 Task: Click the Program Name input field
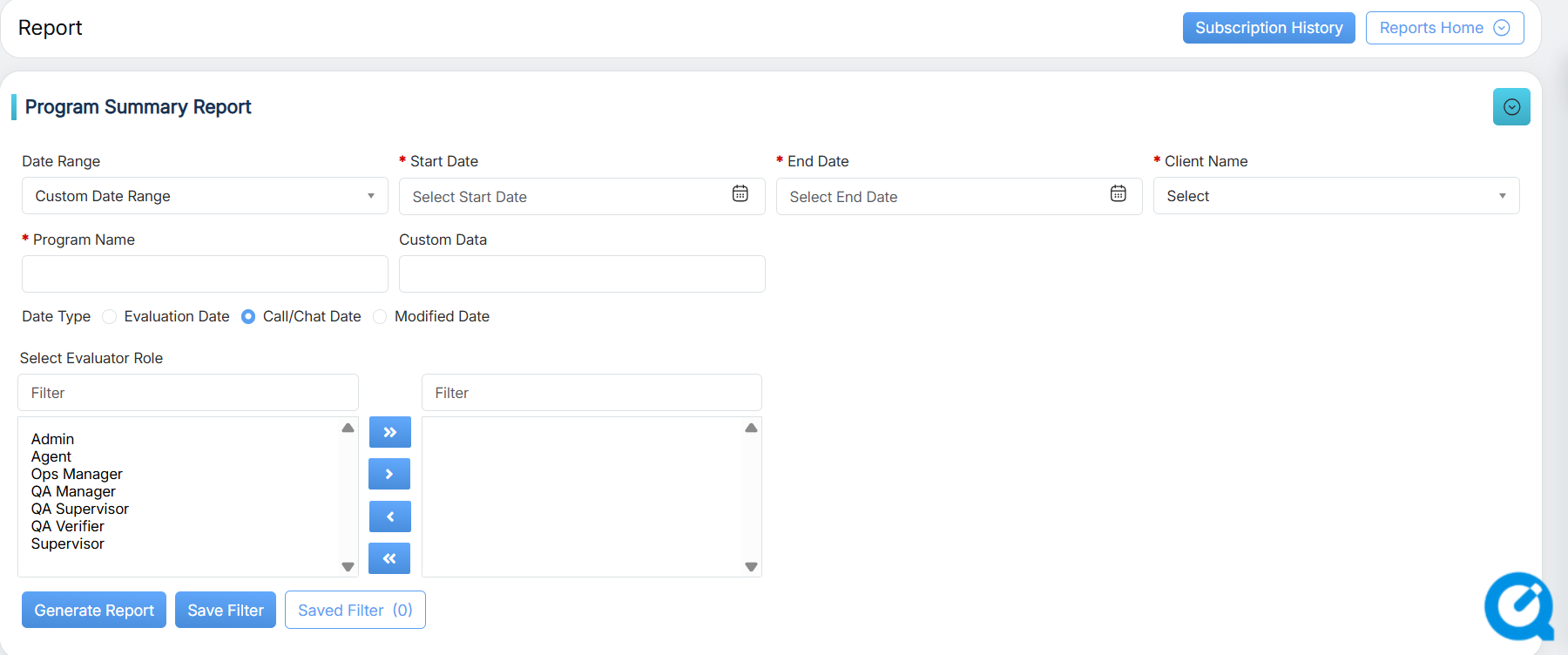pos(205,274)
